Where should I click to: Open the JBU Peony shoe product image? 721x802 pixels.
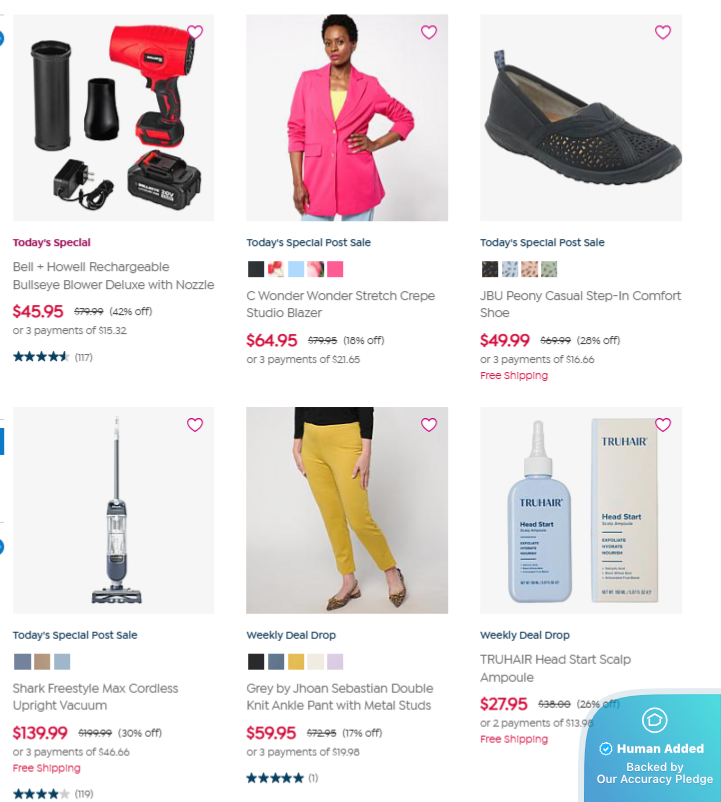coord(581,118)
